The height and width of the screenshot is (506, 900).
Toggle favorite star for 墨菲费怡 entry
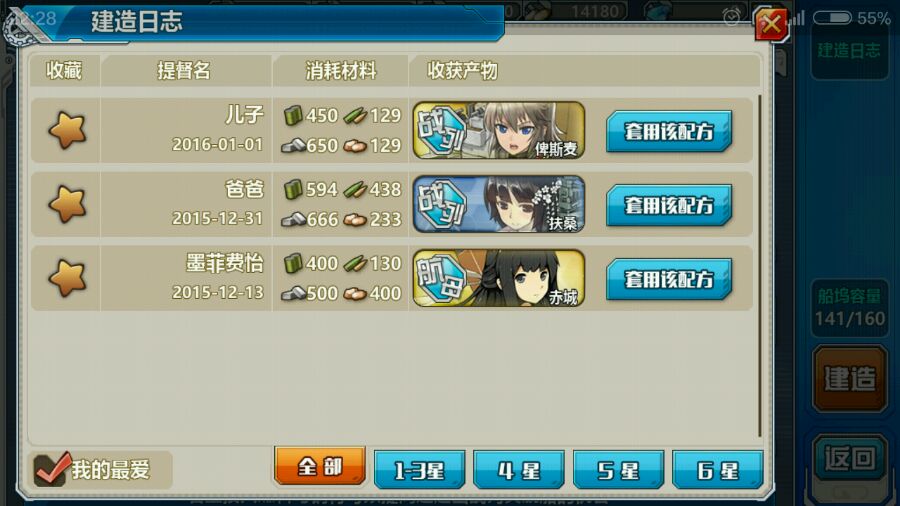67,278
